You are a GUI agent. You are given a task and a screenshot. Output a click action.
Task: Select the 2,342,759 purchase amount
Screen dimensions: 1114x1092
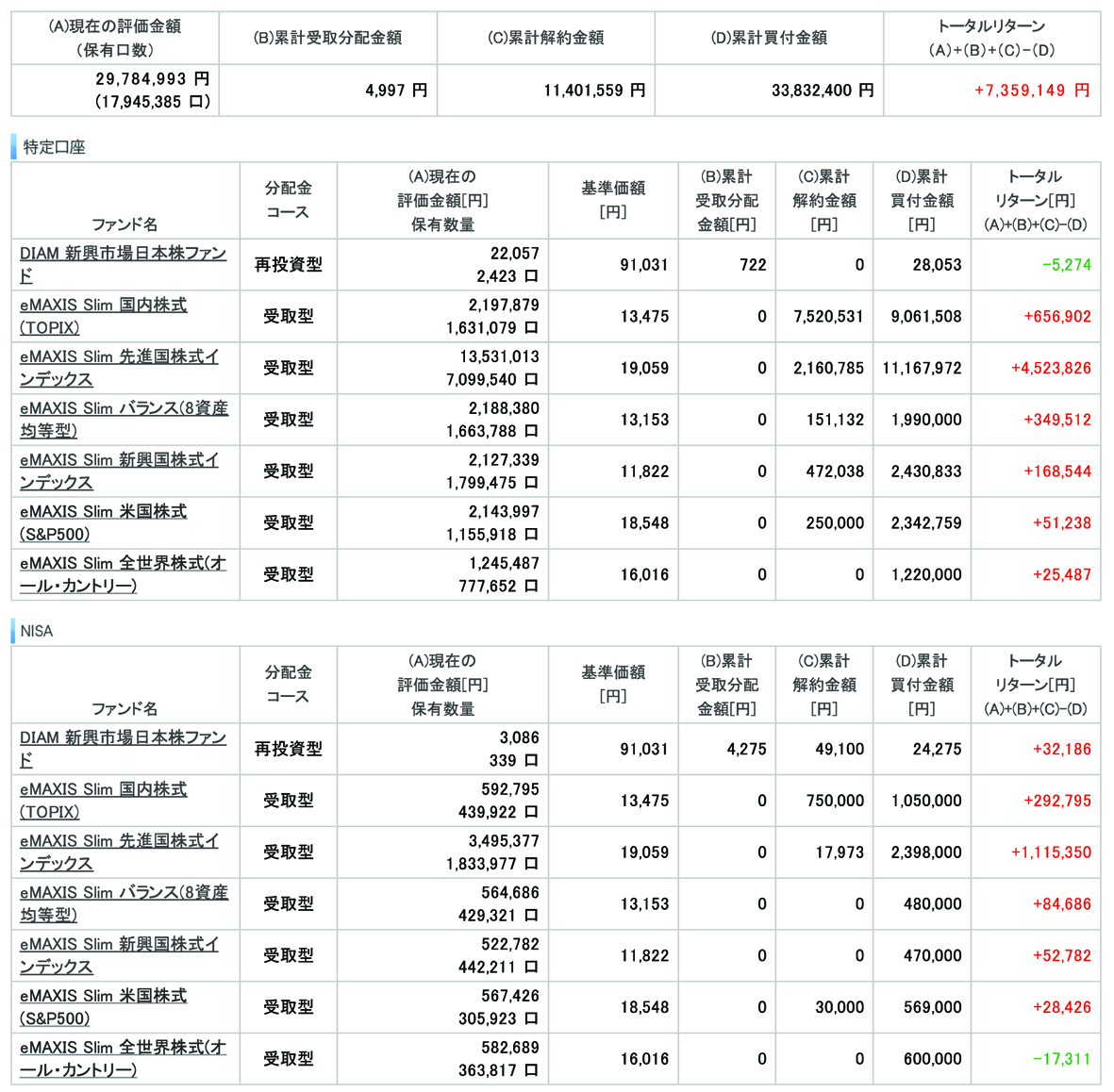pos(926,523)
